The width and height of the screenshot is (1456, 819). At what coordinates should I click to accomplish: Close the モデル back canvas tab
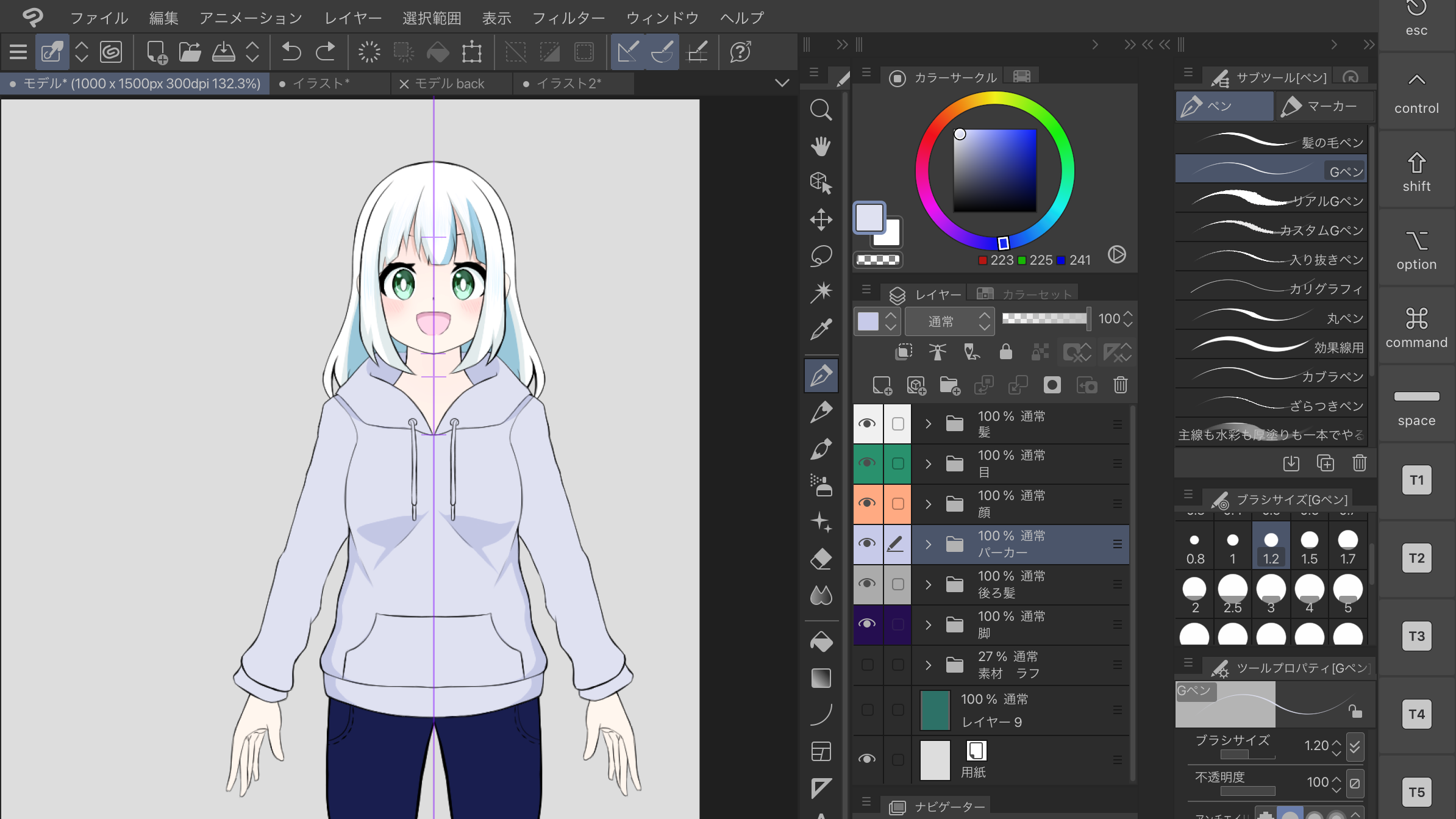point(403,84)
